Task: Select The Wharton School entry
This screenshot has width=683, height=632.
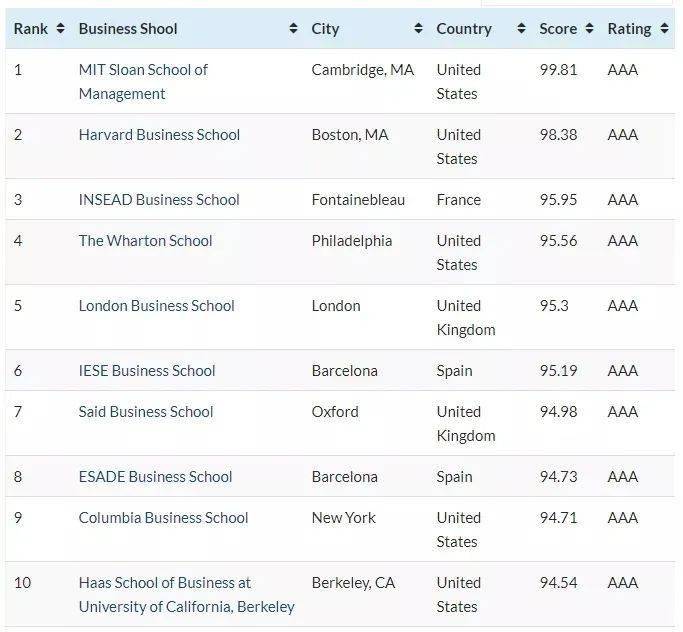Action: pyautogui.click(x=144, y=241)
